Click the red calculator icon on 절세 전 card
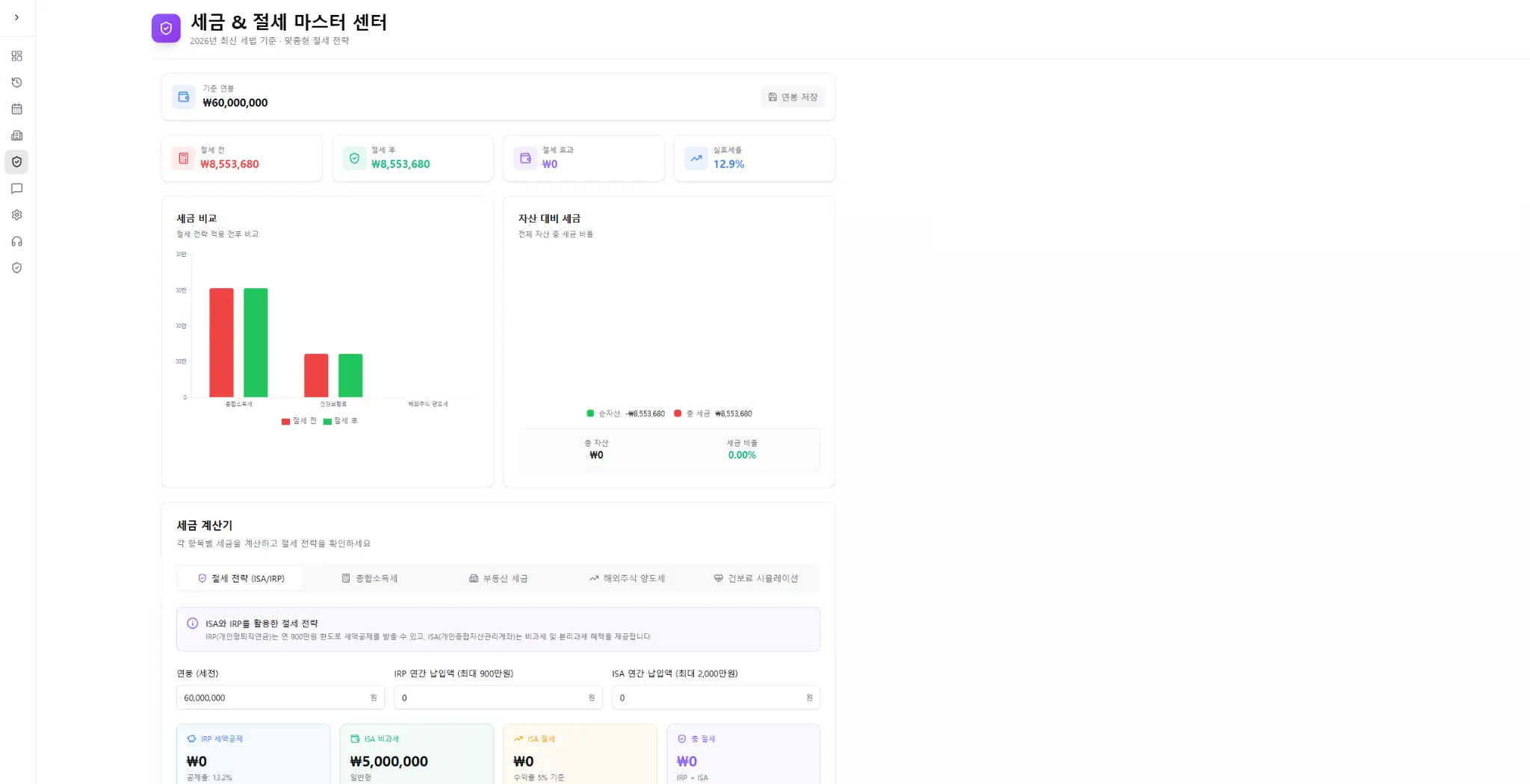Viewport: 1530px width, 784px height. (183, 158)
